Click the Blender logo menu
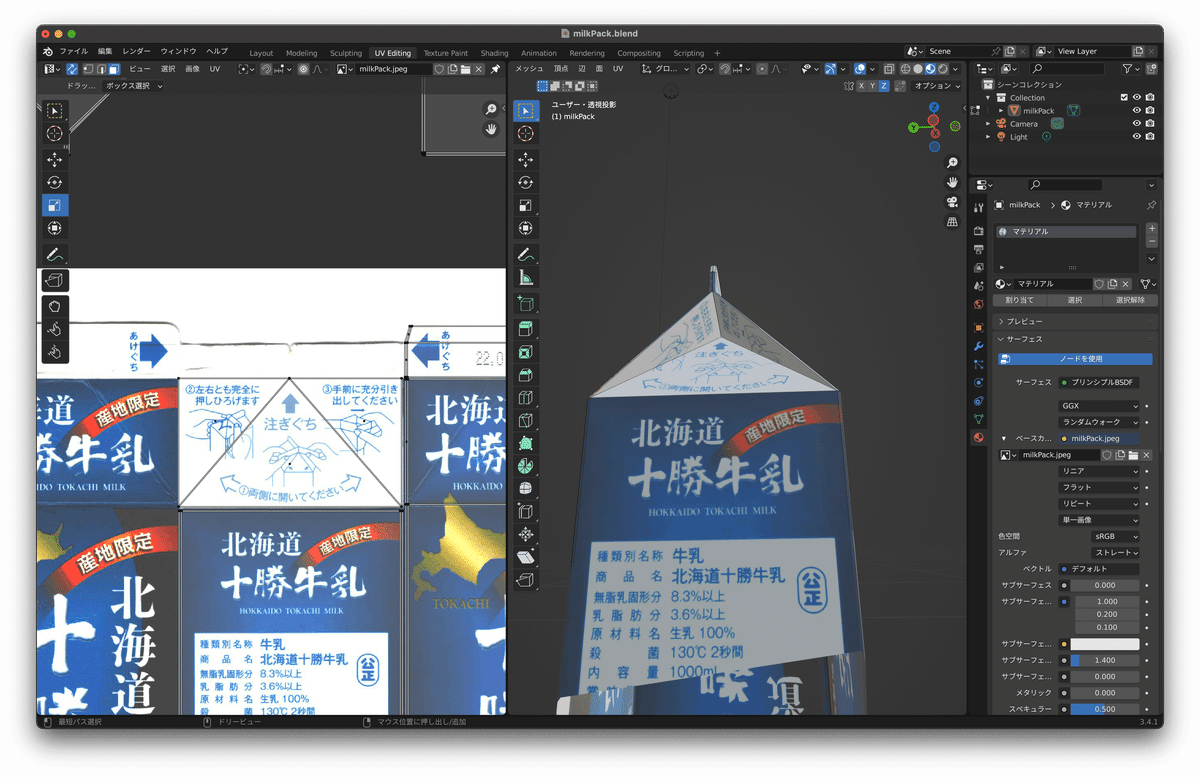 point(48,51)
